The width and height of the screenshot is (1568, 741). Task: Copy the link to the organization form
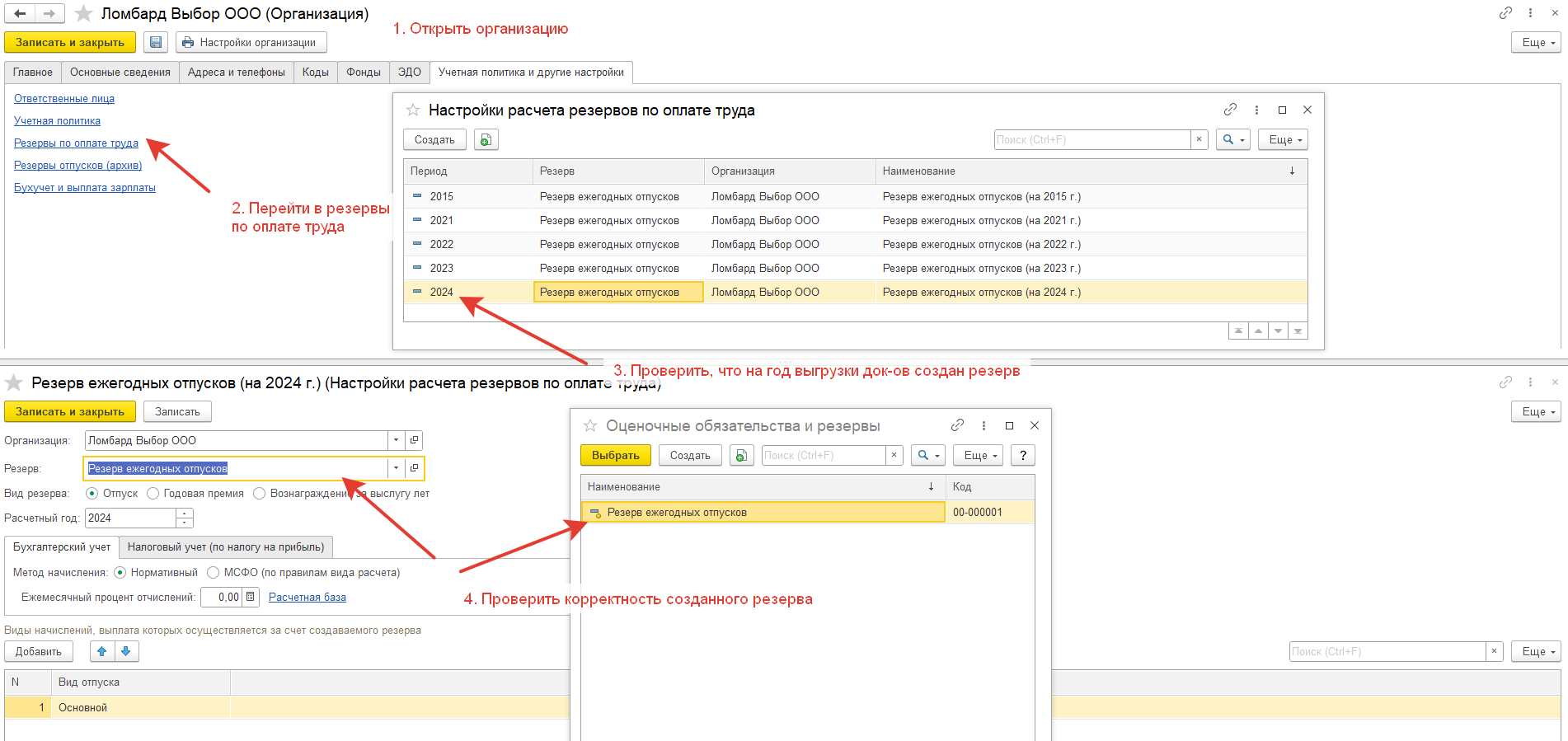[1505, 12]
